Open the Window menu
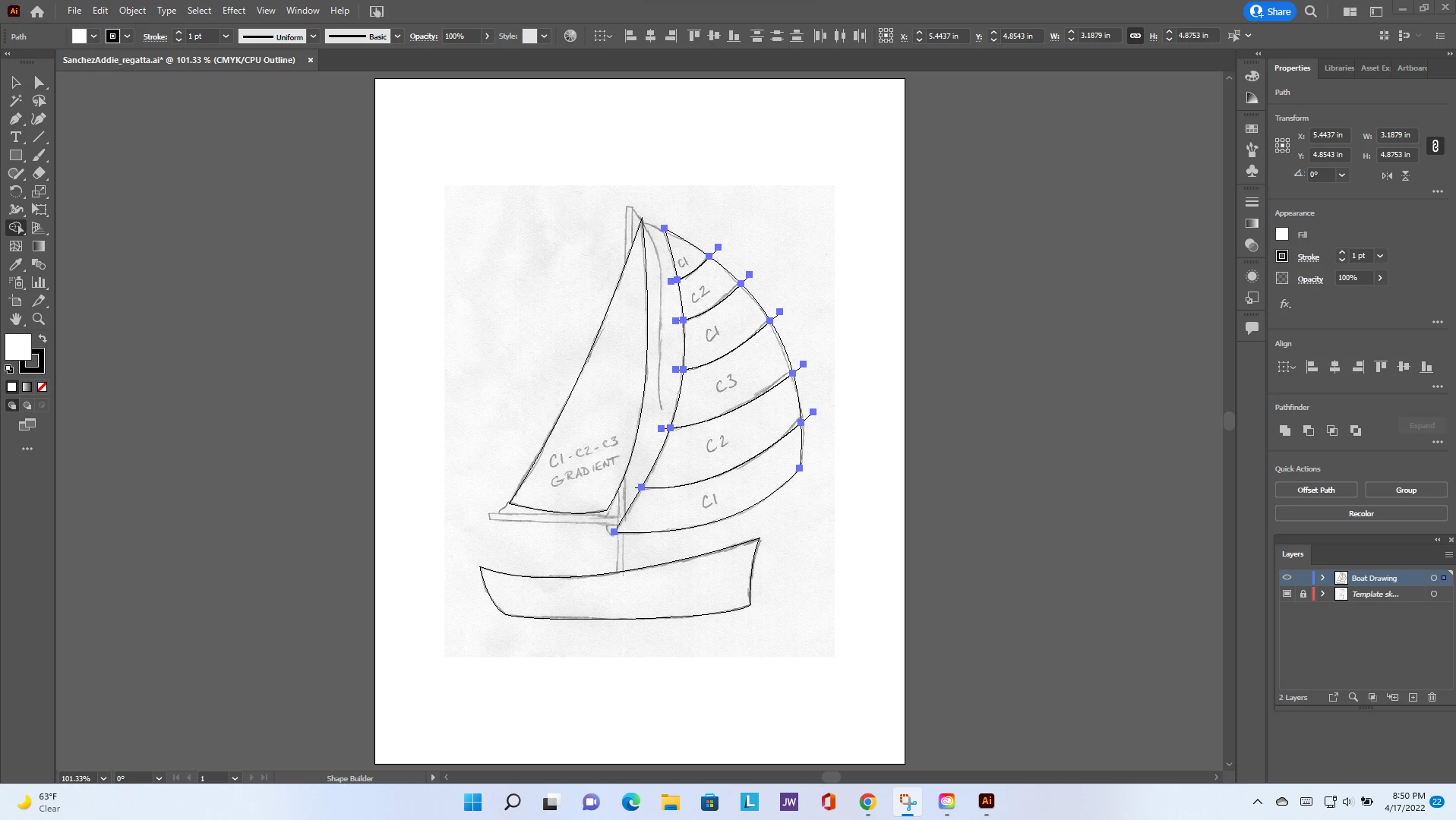This screenshot has height=820, width=1456. tap(302, 11)
